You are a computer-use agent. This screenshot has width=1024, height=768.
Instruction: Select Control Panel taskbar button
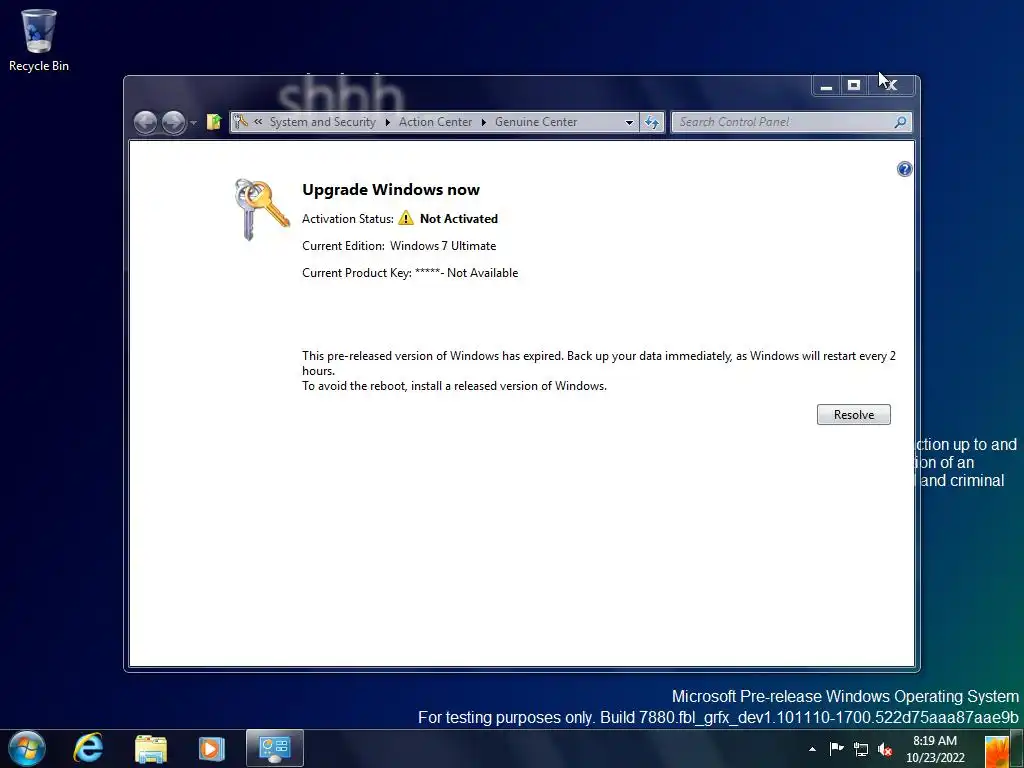pyautogui.click(x=274, y=748)
